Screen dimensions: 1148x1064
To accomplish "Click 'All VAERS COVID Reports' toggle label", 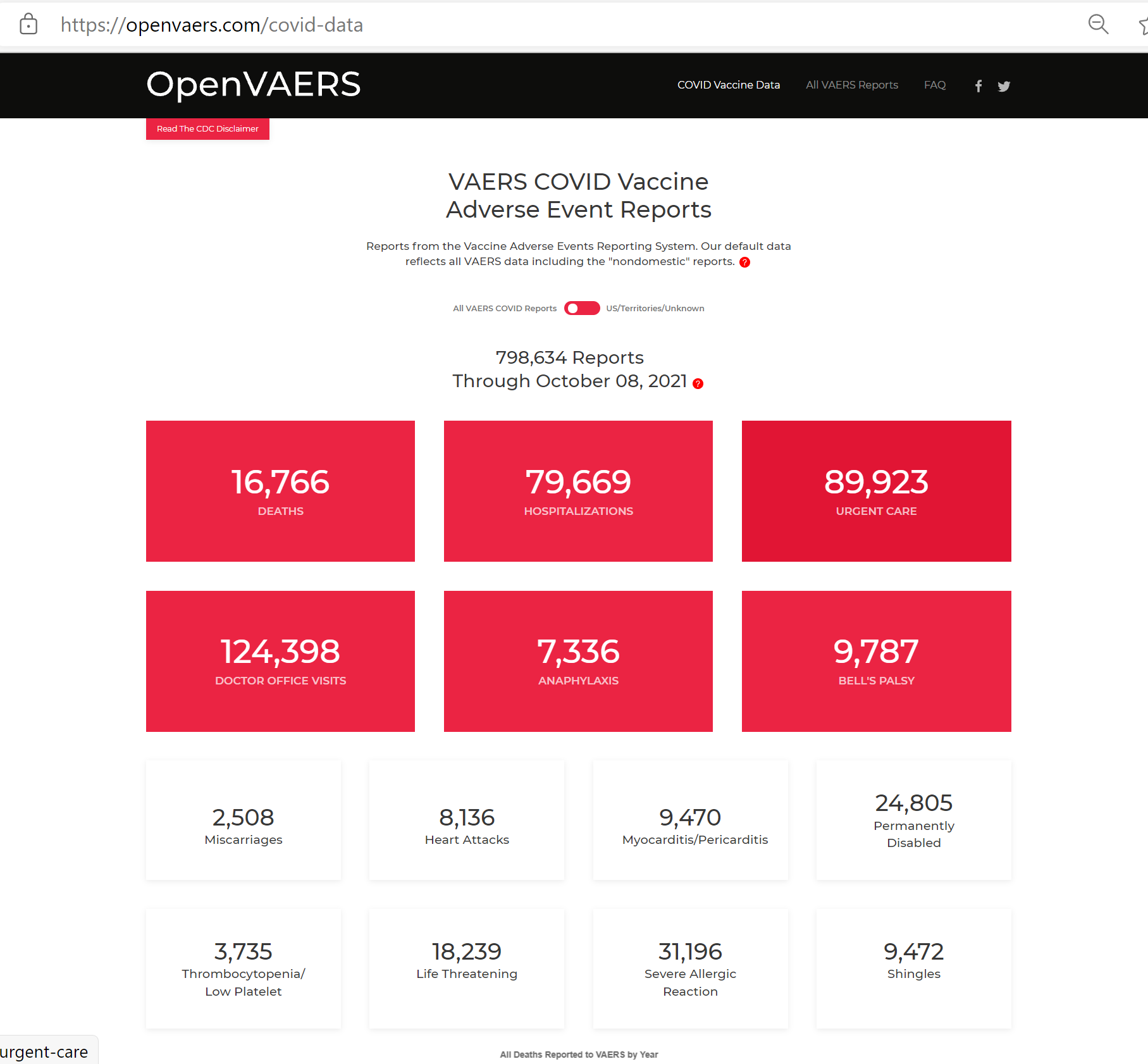I will click(x=505, y=308).
